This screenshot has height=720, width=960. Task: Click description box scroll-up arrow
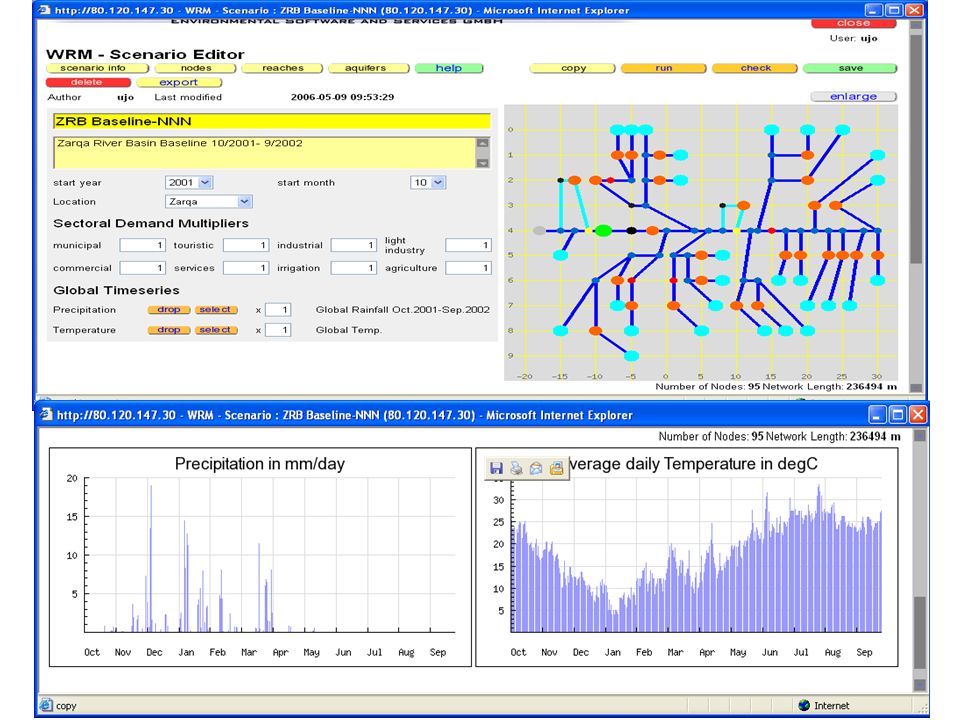[x=482, y=143]
